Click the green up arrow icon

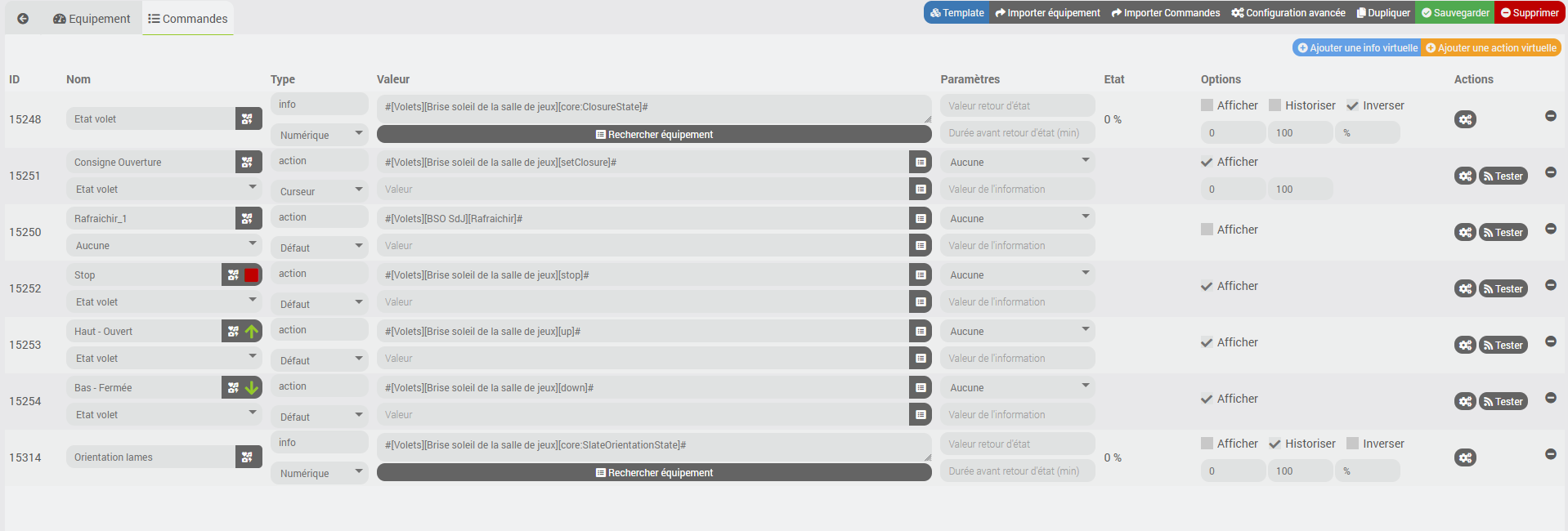252,332
